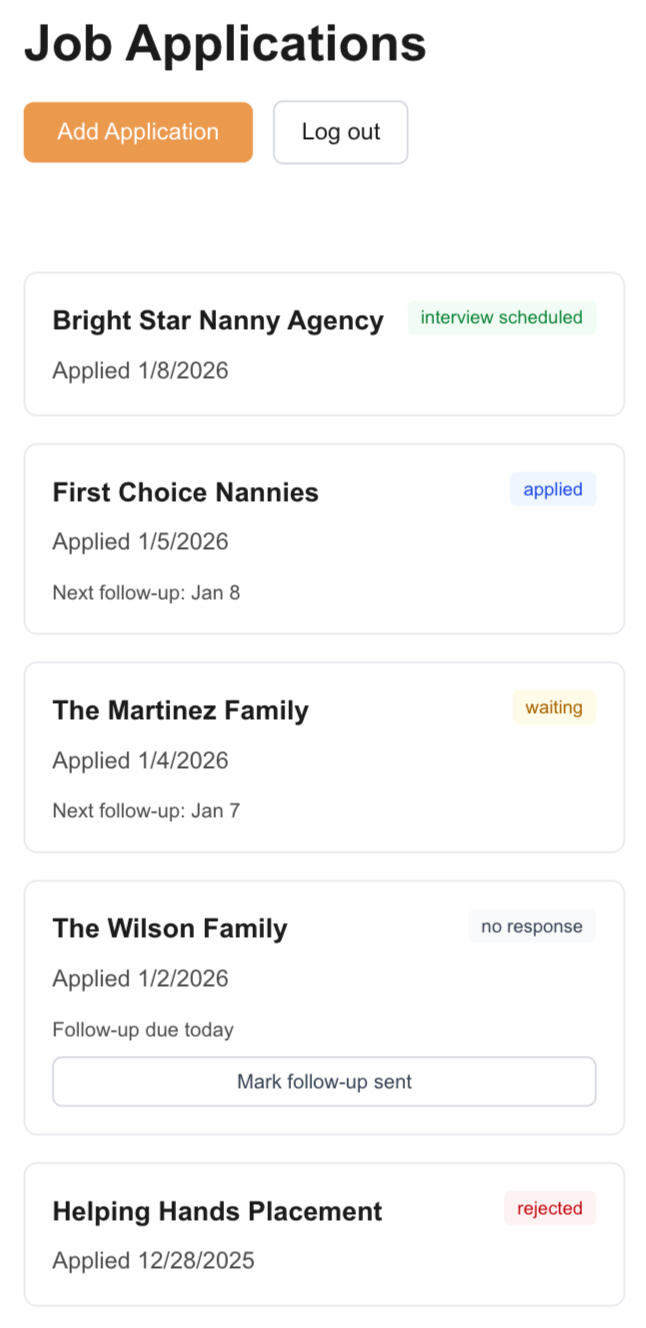Click the 'Follow-up due today' notice

[x=143, y=1029]
